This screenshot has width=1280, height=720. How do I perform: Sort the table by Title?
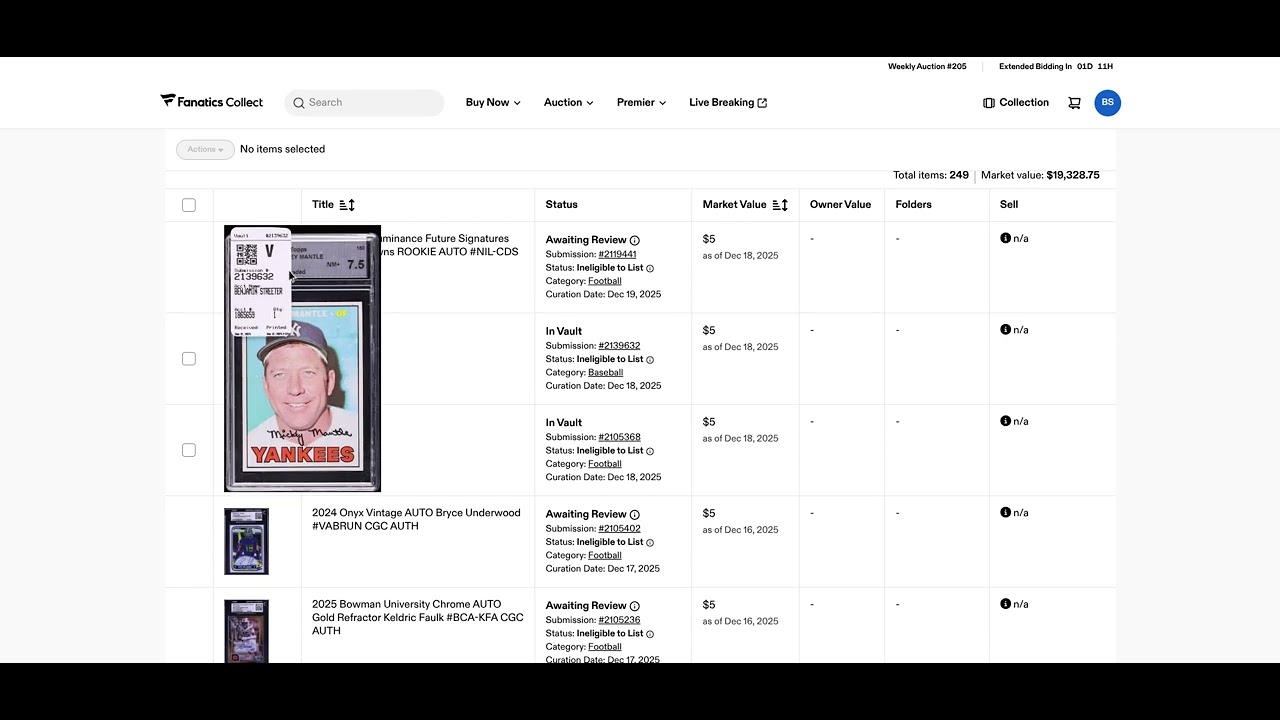click(347, 205)
